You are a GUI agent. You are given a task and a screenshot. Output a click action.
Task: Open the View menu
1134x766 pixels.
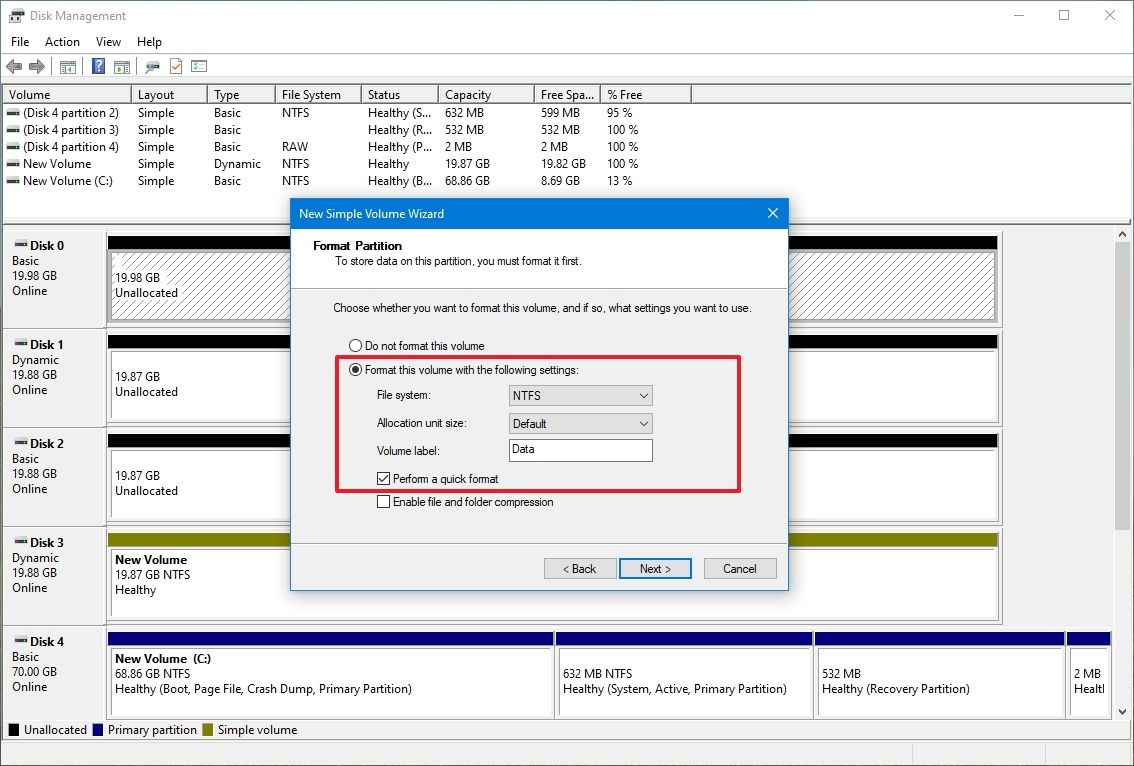pos(108,42)
